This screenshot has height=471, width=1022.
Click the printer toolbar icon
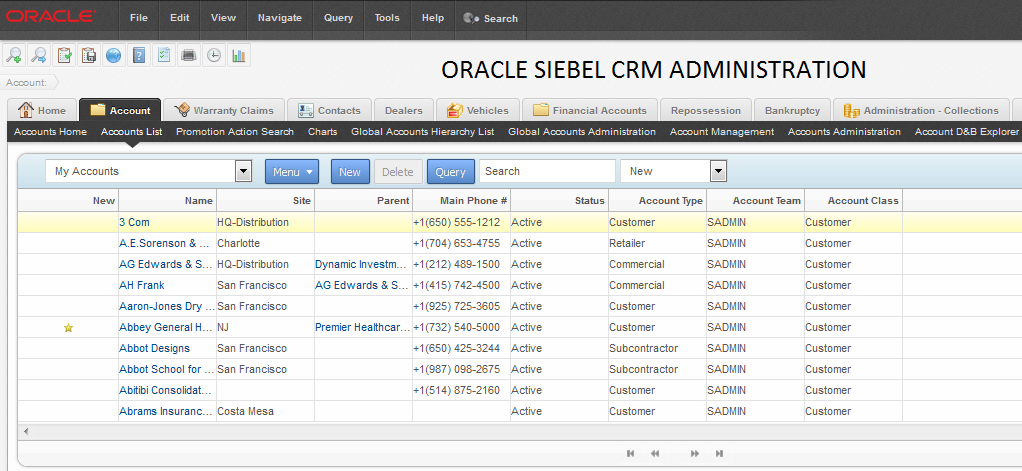coord(188,55)
